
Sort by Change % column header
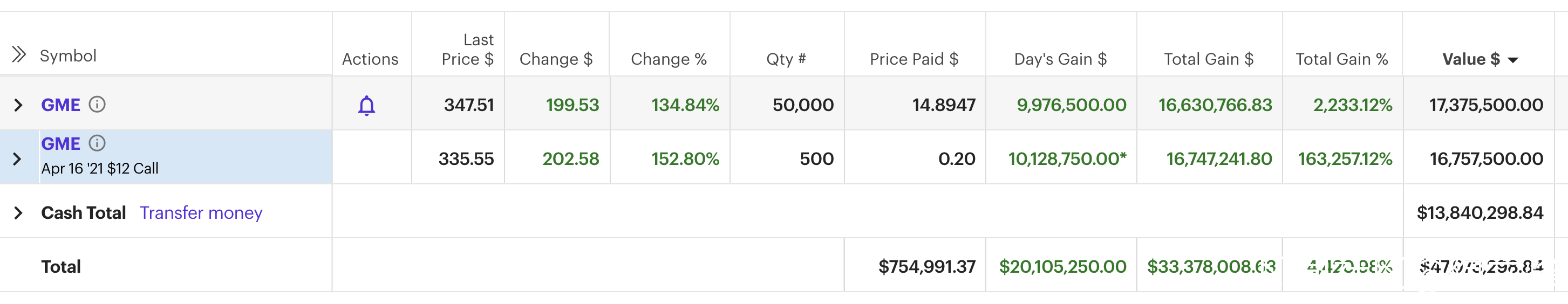click(x=669, y=59)
